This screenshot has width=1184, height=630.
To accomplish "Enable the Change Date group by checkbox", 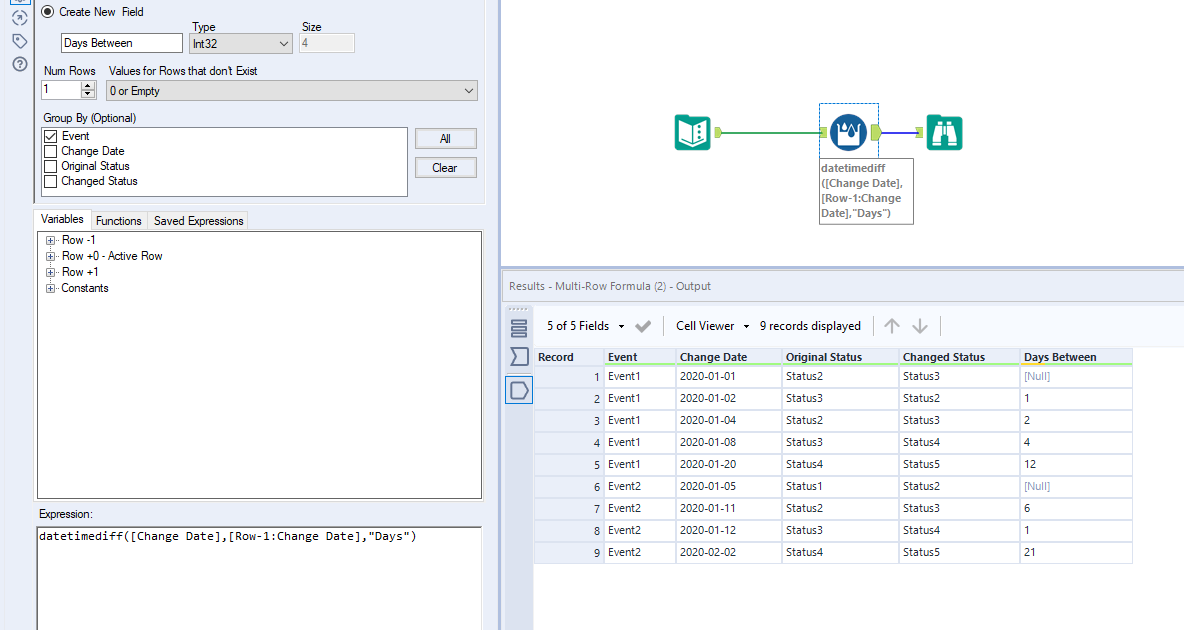I will (x=51, y=150).
